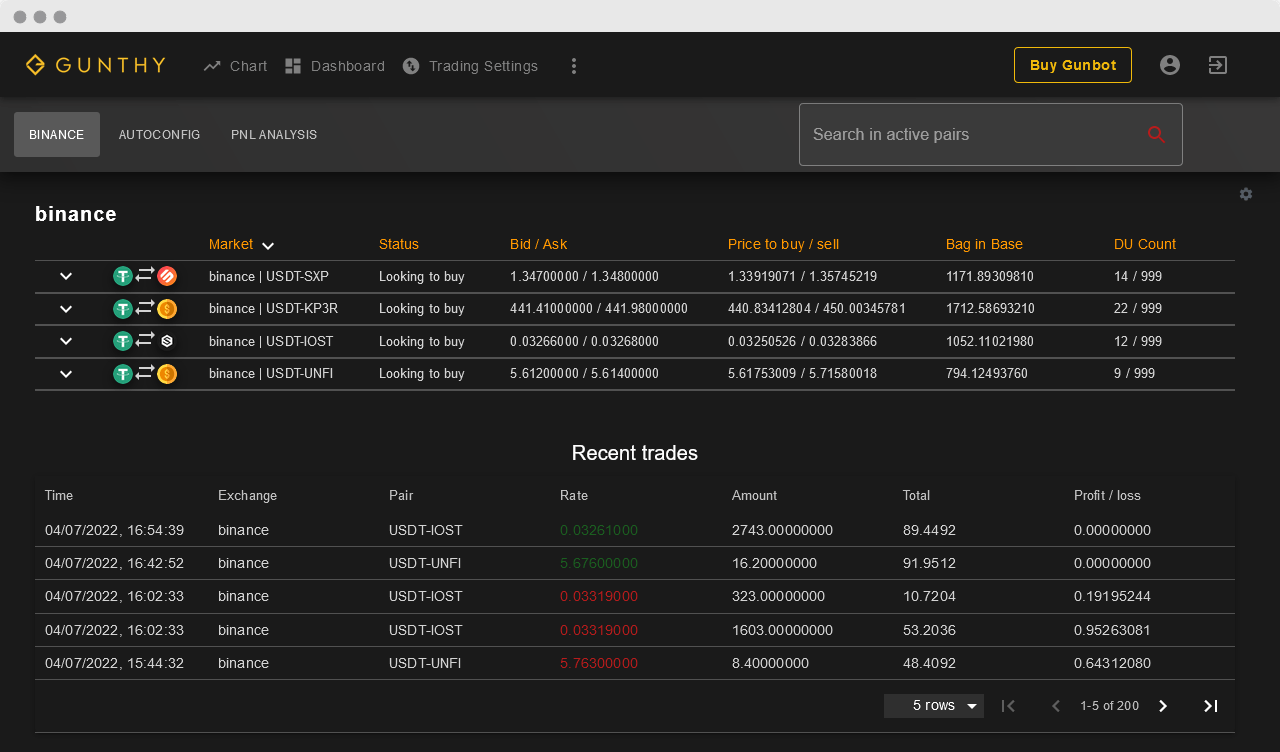
Task: Click the Bag in Base column header
Action: tap(984, 244)
